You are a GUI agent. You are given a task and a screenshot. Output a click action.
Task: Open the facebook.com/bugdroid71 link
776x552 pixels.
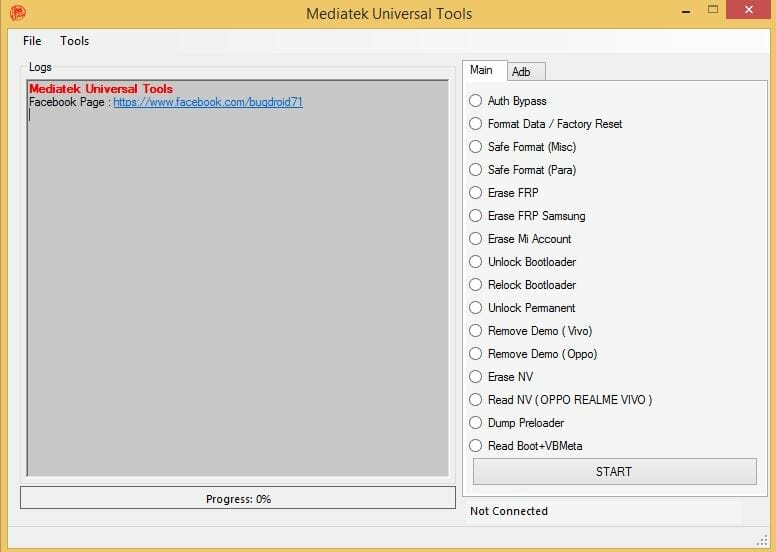tap(208, 102)
